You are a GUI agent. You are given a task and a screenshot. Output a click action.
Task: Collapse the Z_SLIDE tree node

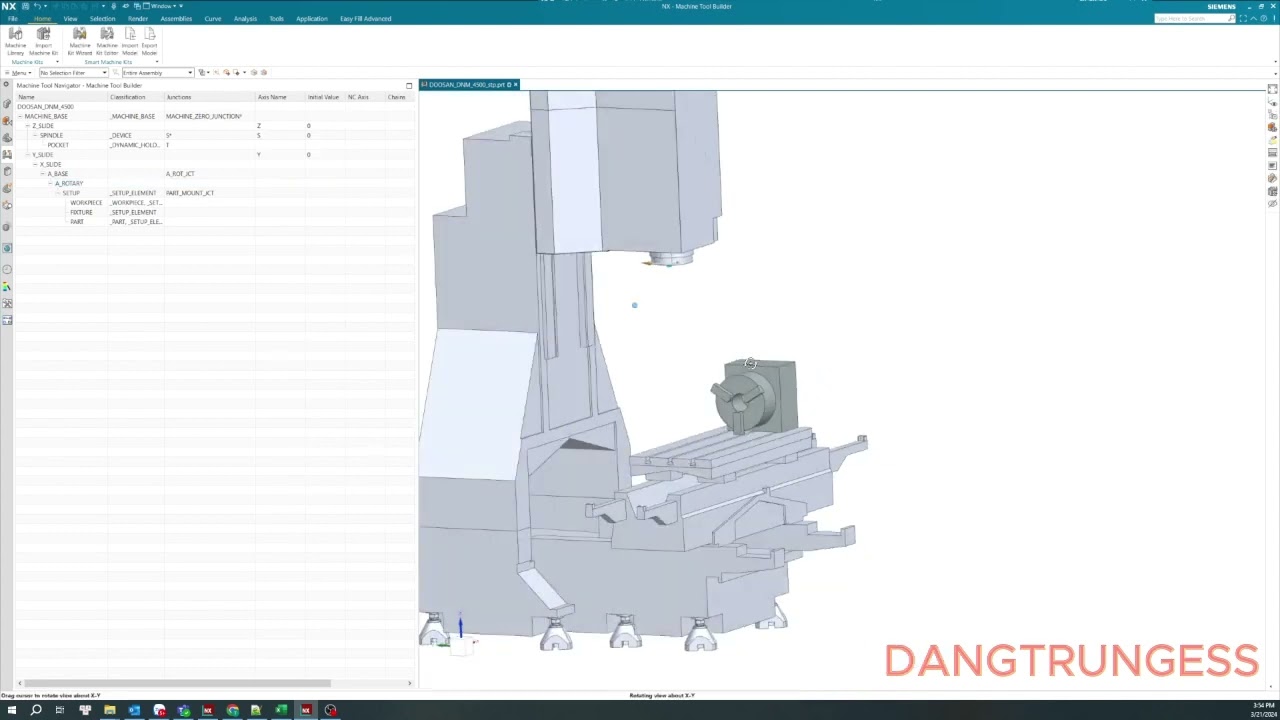[x=28, y=126]
